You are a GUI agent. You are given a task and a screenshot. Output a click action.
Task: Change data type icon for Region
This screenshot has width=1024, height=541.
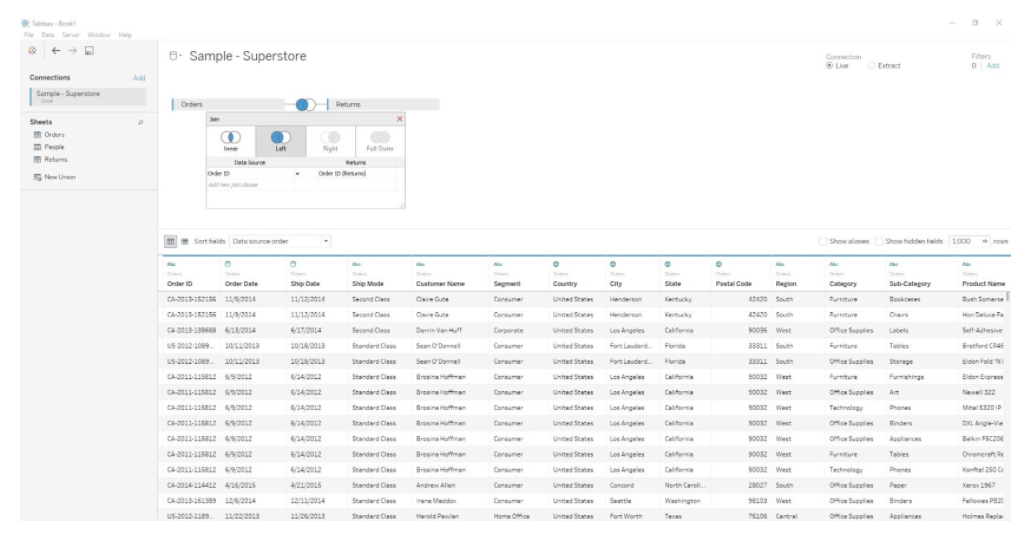pyautogui.click(x=780, y=264)
